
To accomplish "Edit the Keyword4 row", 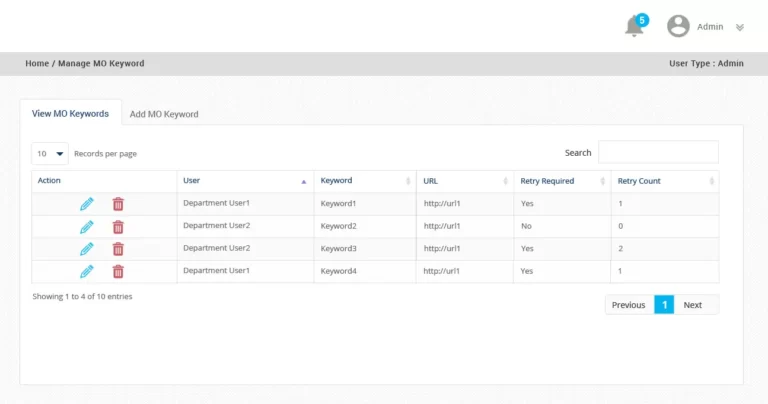I will pos(87,272).
